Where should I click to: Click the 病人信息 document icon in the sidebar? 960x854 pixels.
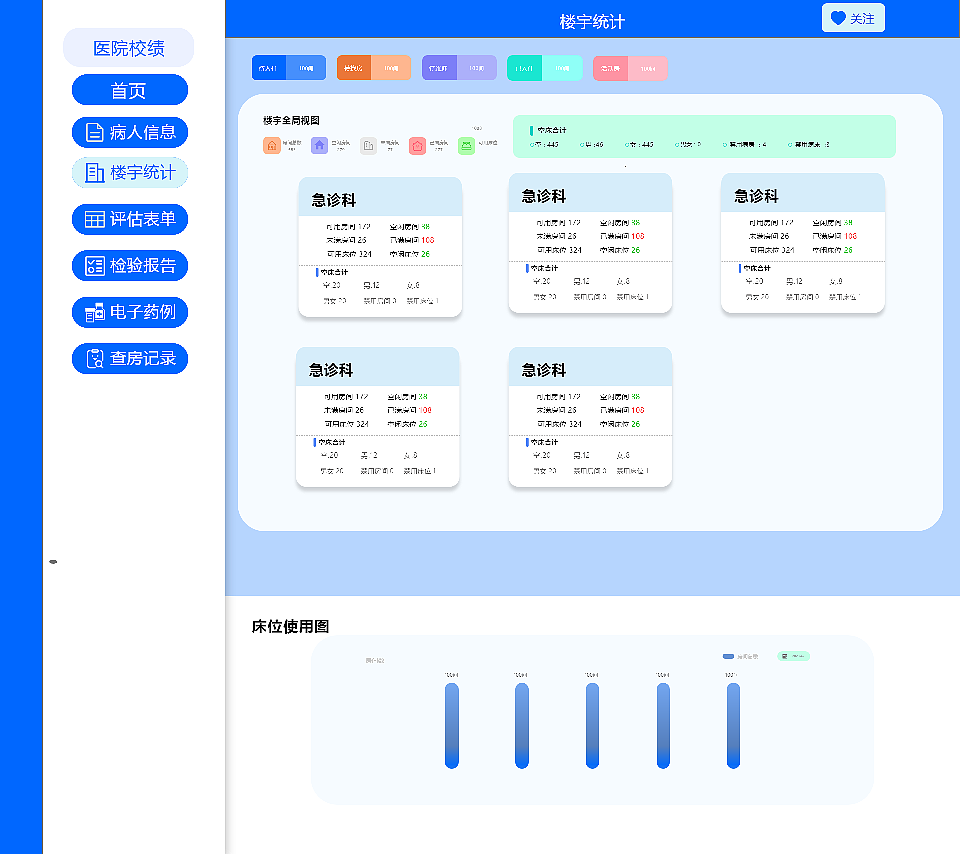point(92,131)
